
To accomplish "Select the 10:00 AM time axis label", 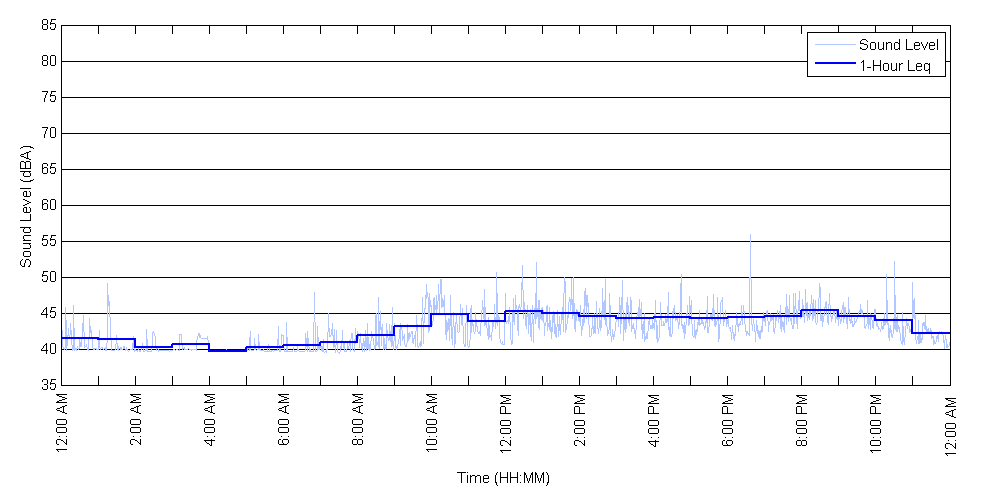I will tap(431, 424).
